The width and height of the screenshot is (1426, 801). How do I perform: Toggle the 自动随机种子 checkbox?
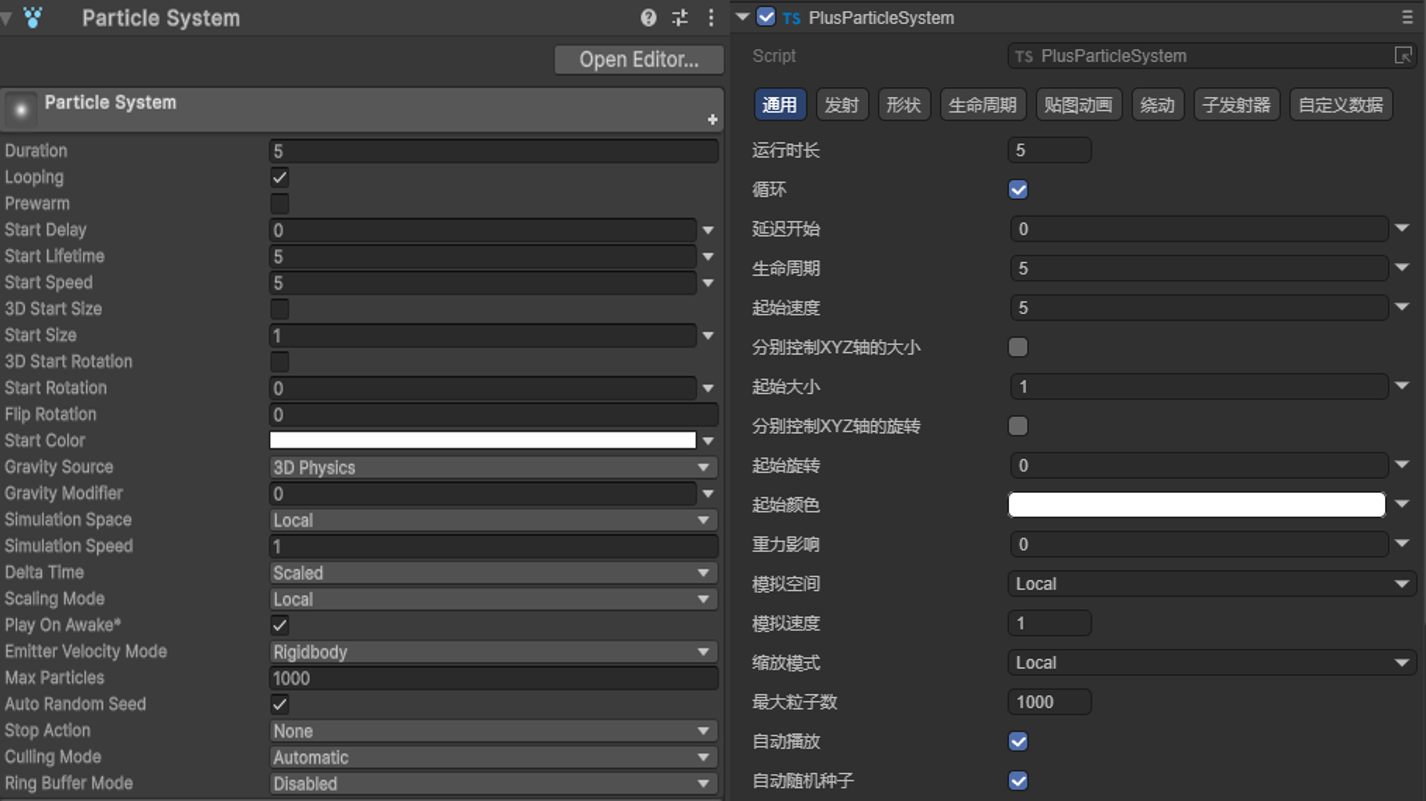pyautogui.click(x=1018, y=781)
